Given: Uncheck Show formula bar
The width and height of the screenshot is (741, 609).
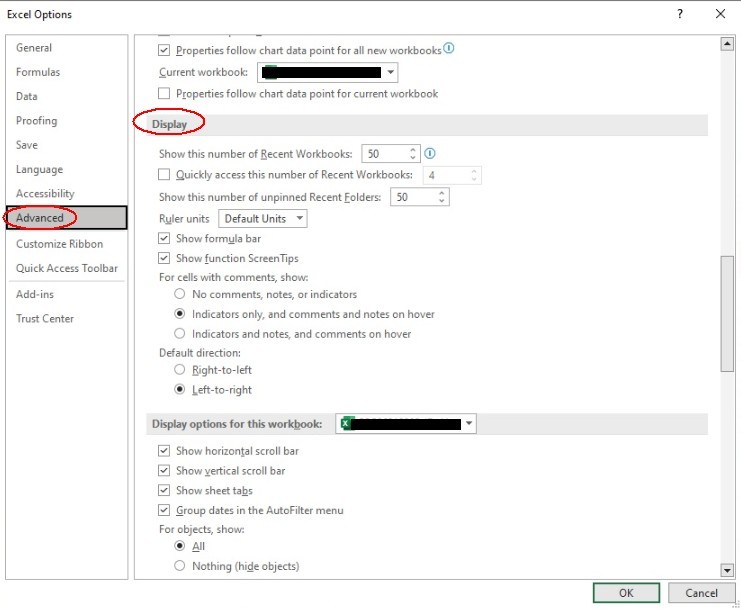Looking at the screenshot, I should 164,239.
